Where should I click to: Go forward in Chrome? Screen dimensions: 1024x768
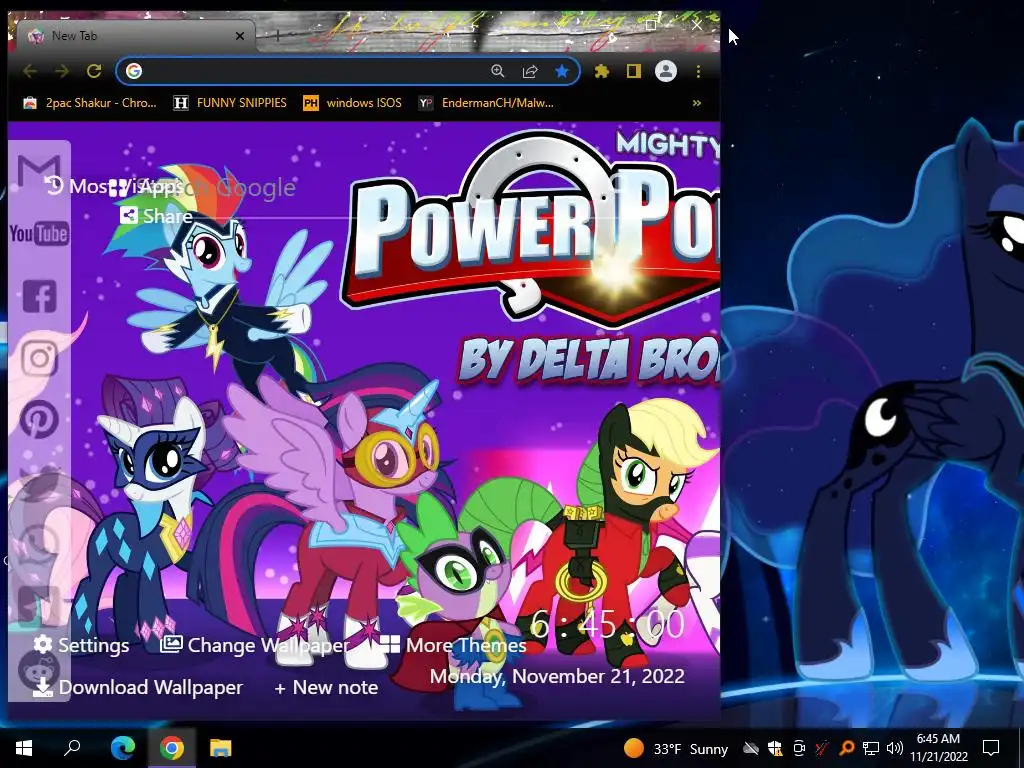coord(61,71)
